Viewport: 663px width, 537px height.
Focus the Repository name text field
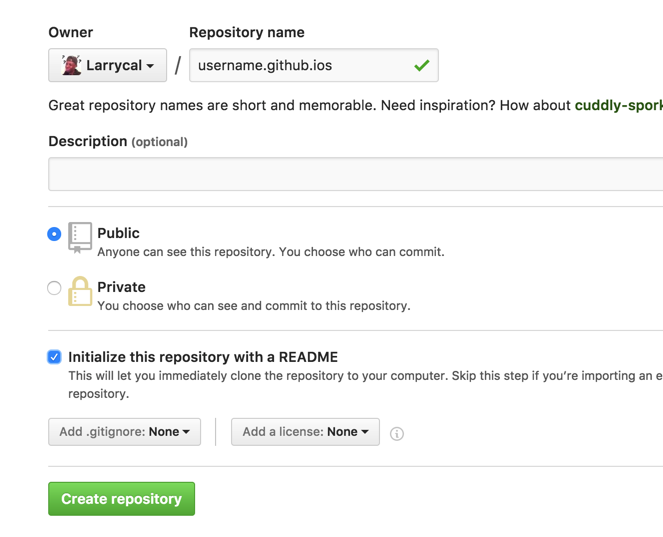tap(300, 66)
